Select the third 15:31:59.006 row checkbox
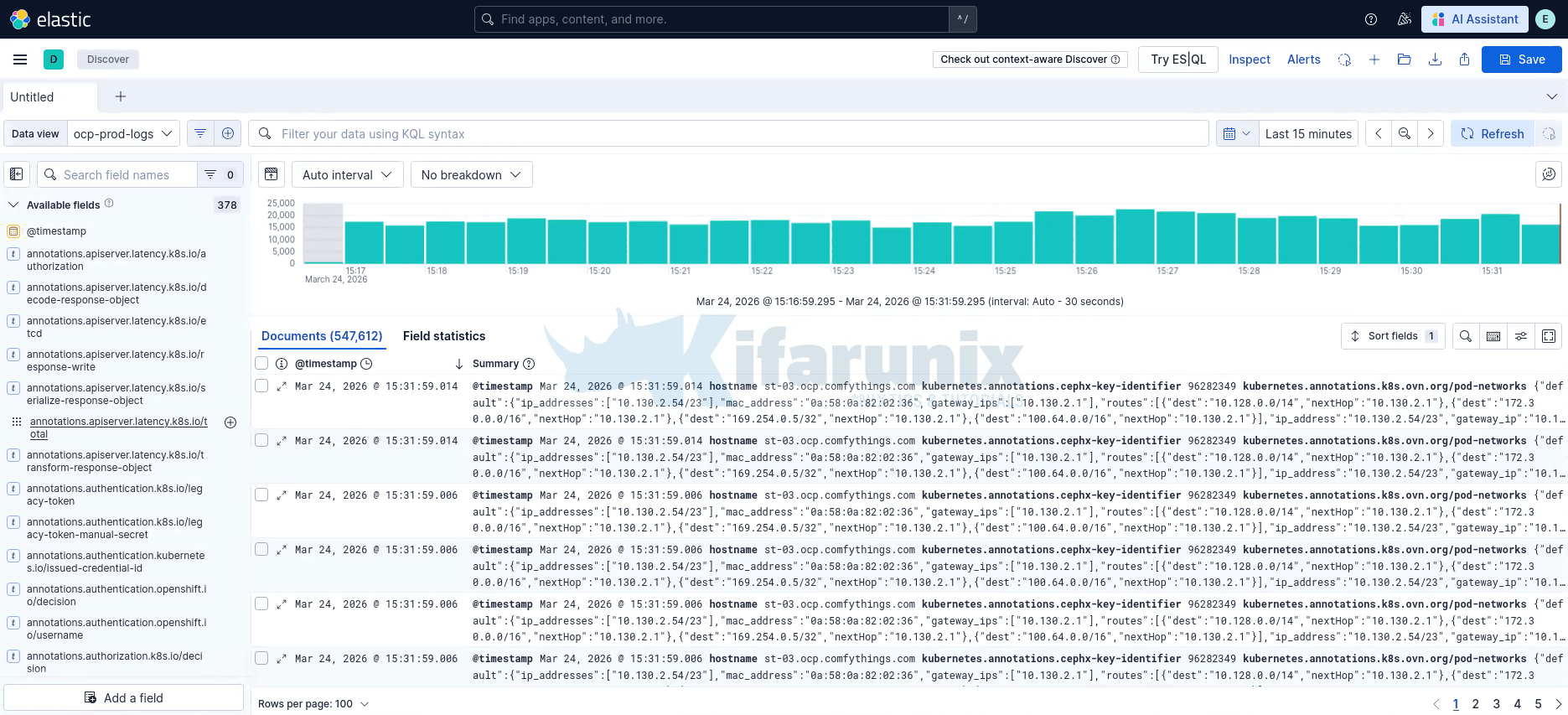This screenshot has width=1568, height=715. click(x=261, y=604)
